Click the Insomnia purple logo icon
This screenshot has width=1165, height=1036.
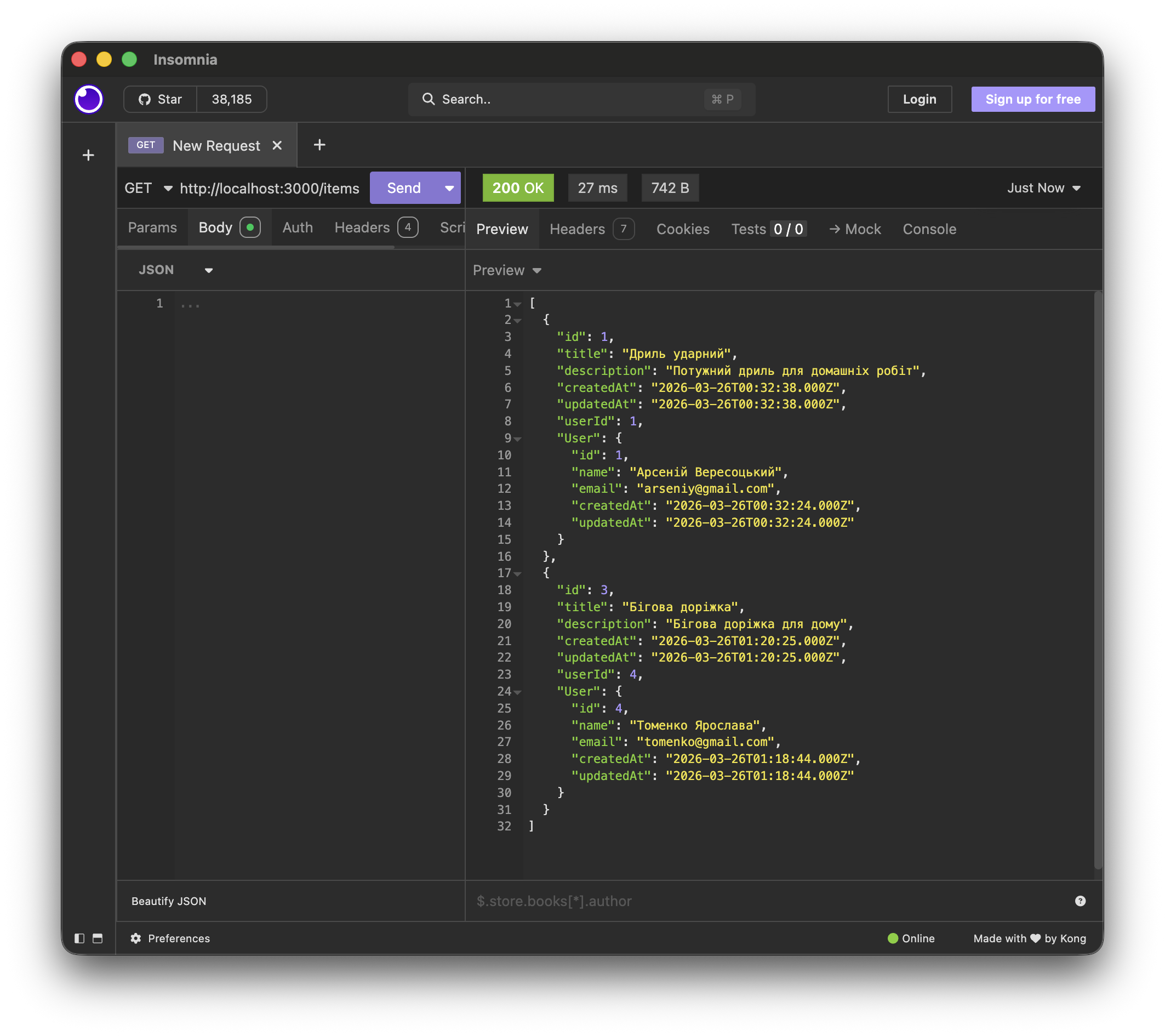[88, 99]
